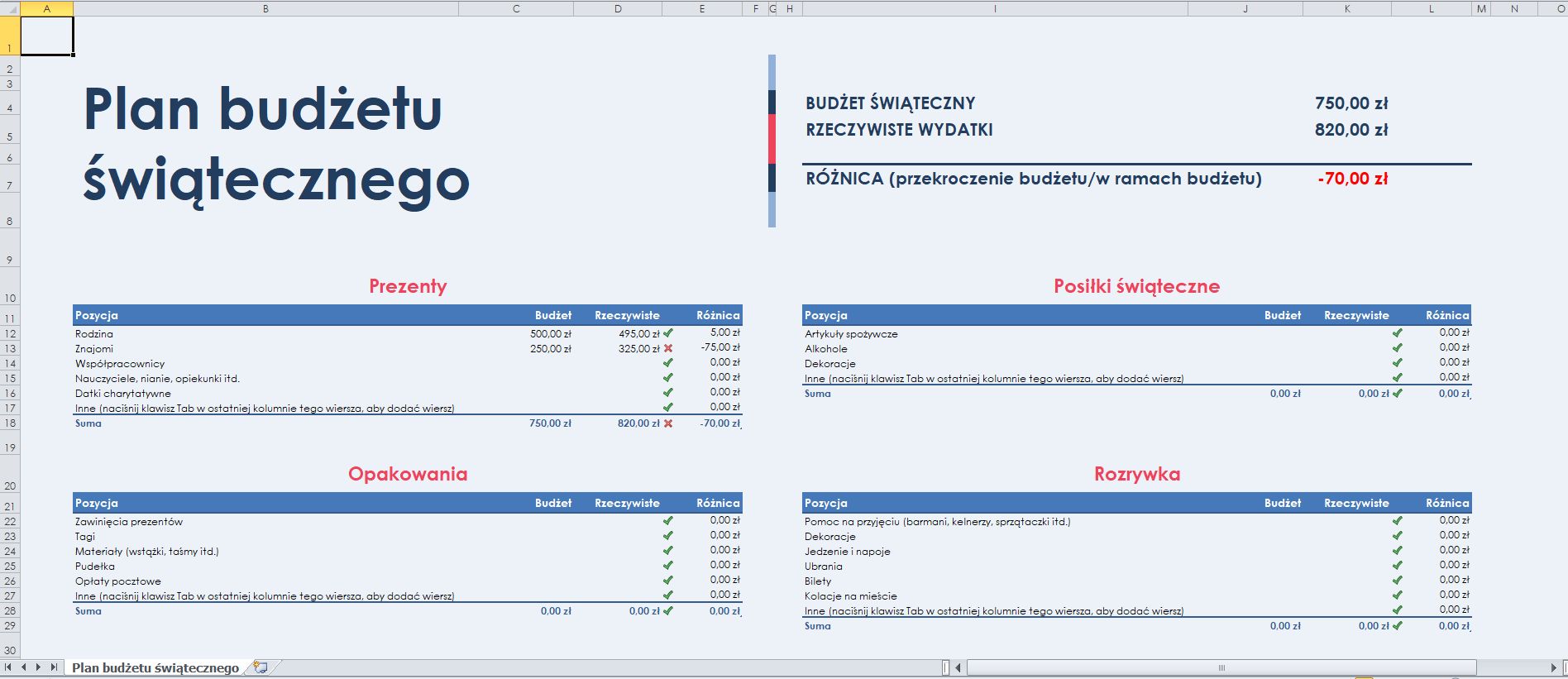Viewport: 1568px width, 679px height.
Task: Select the Zawinięcia prezentów cell
Action: 129,522
